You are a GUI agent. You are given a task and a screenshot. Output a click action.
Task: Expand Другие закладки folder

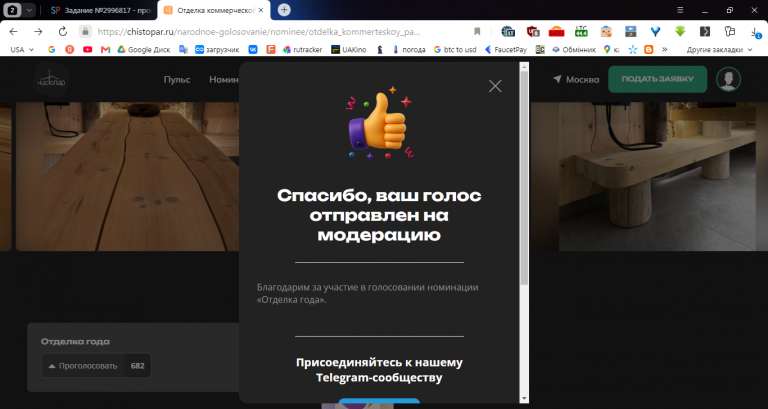(719, 49)
